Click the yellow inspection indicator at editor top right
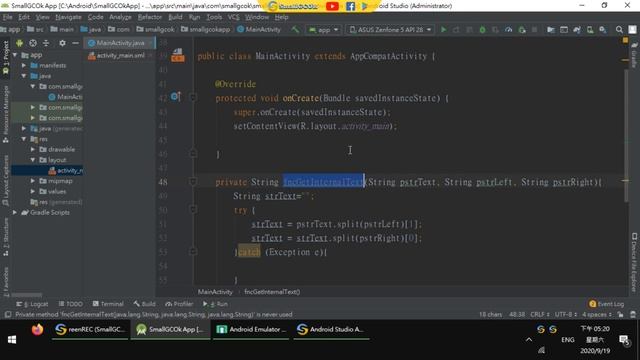 coord(625,40)
